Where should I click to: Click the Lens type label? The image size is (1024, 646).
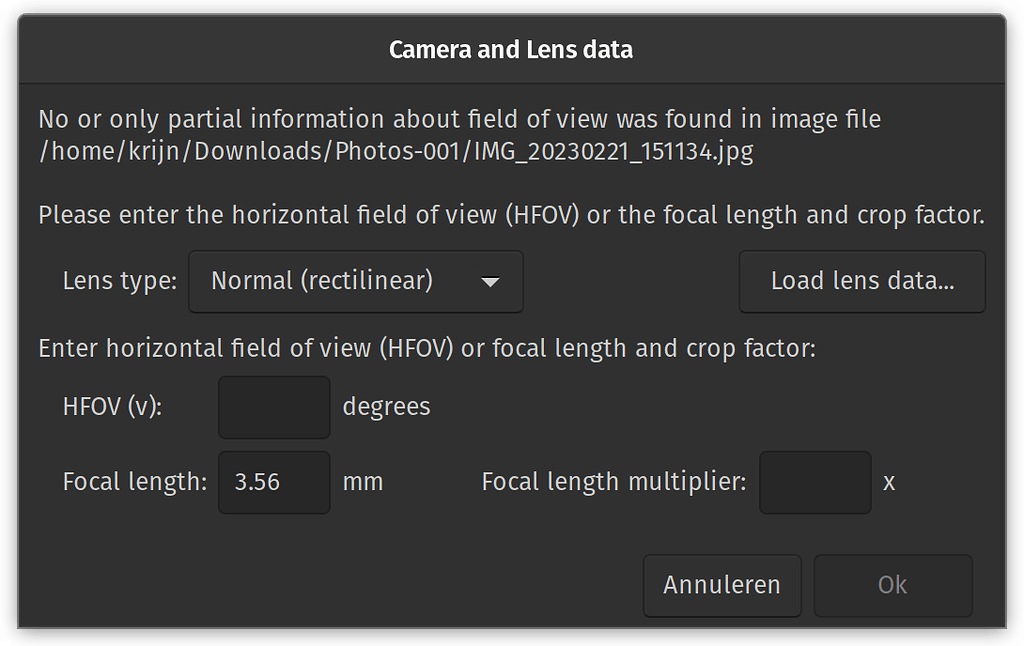coord(118,281)
